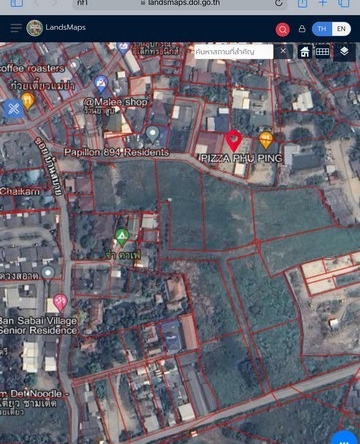The image size is (360, 444).
Task: Click the red search icon in header
Action: point(283,29)
